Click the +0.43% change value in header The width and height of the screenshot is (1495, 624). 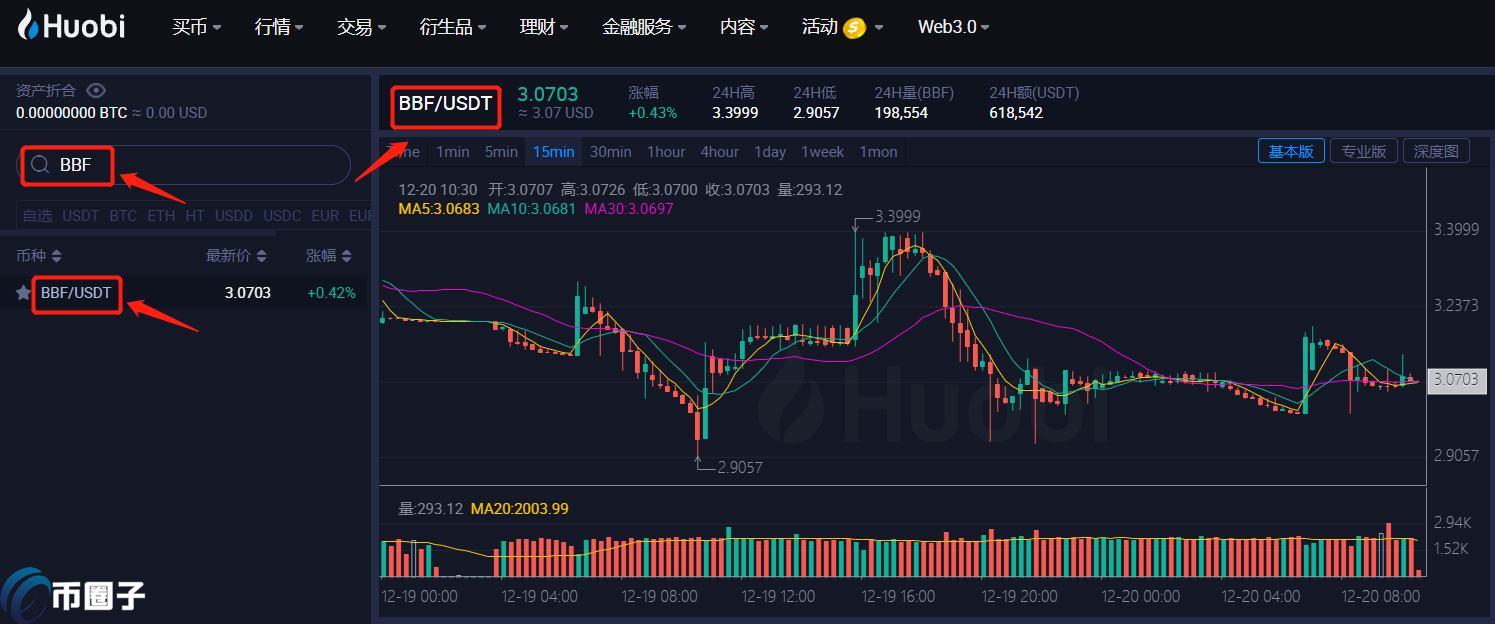tap(653, 113)
